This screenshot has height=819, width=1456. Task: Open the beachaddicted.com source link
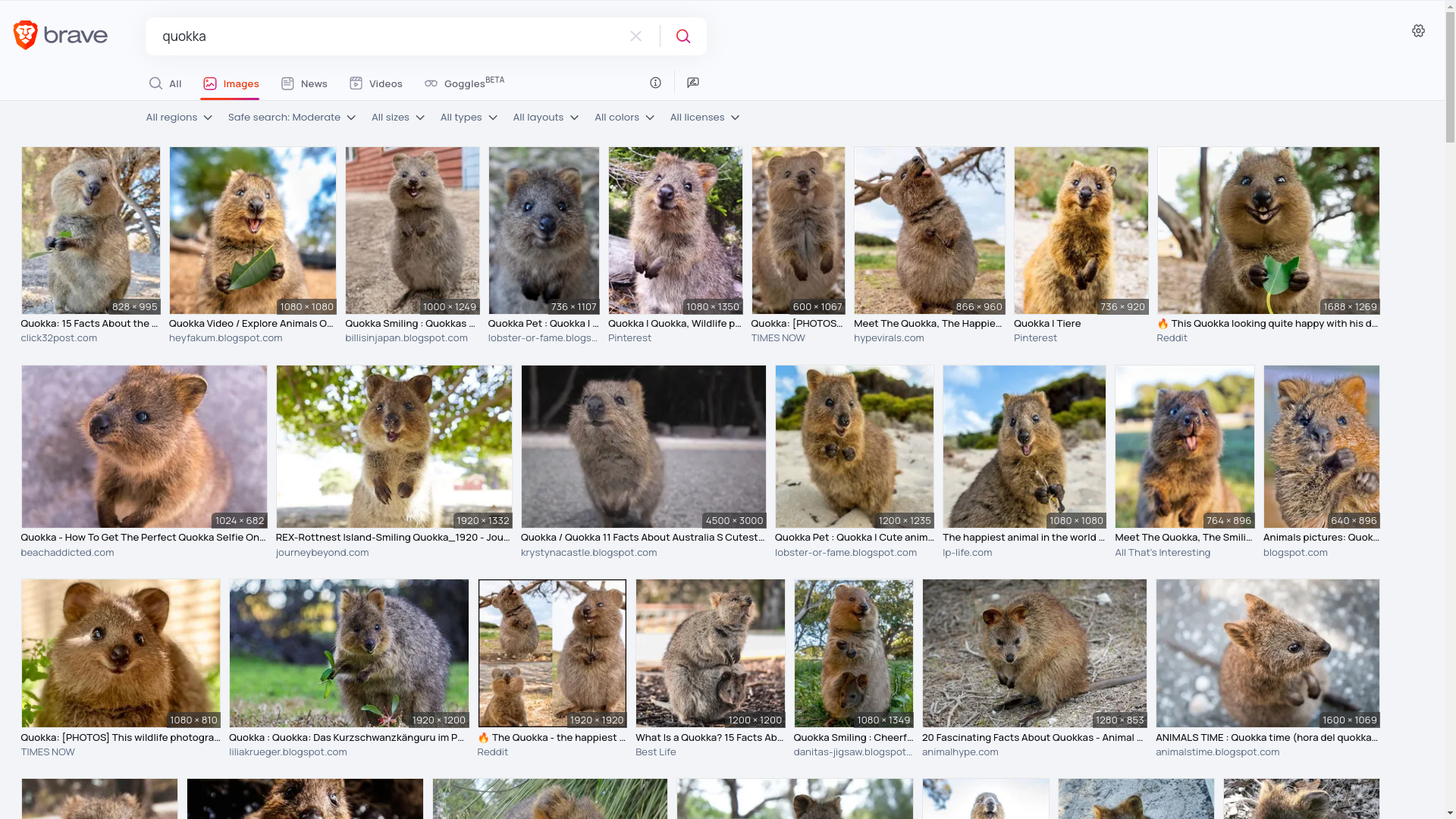67,553
